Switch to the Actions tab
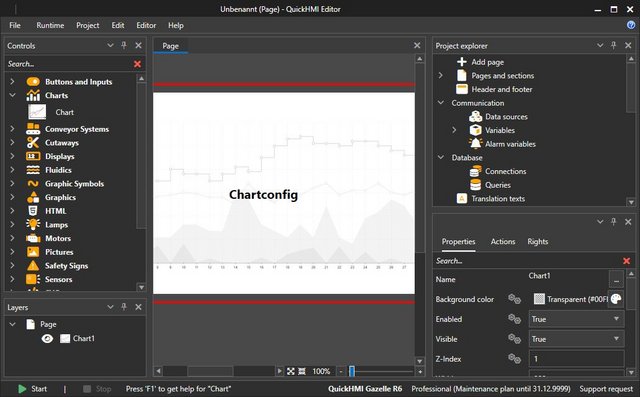The width and height of the screenshot is (640, 397). pyautogui.click(x=503, y=242)
